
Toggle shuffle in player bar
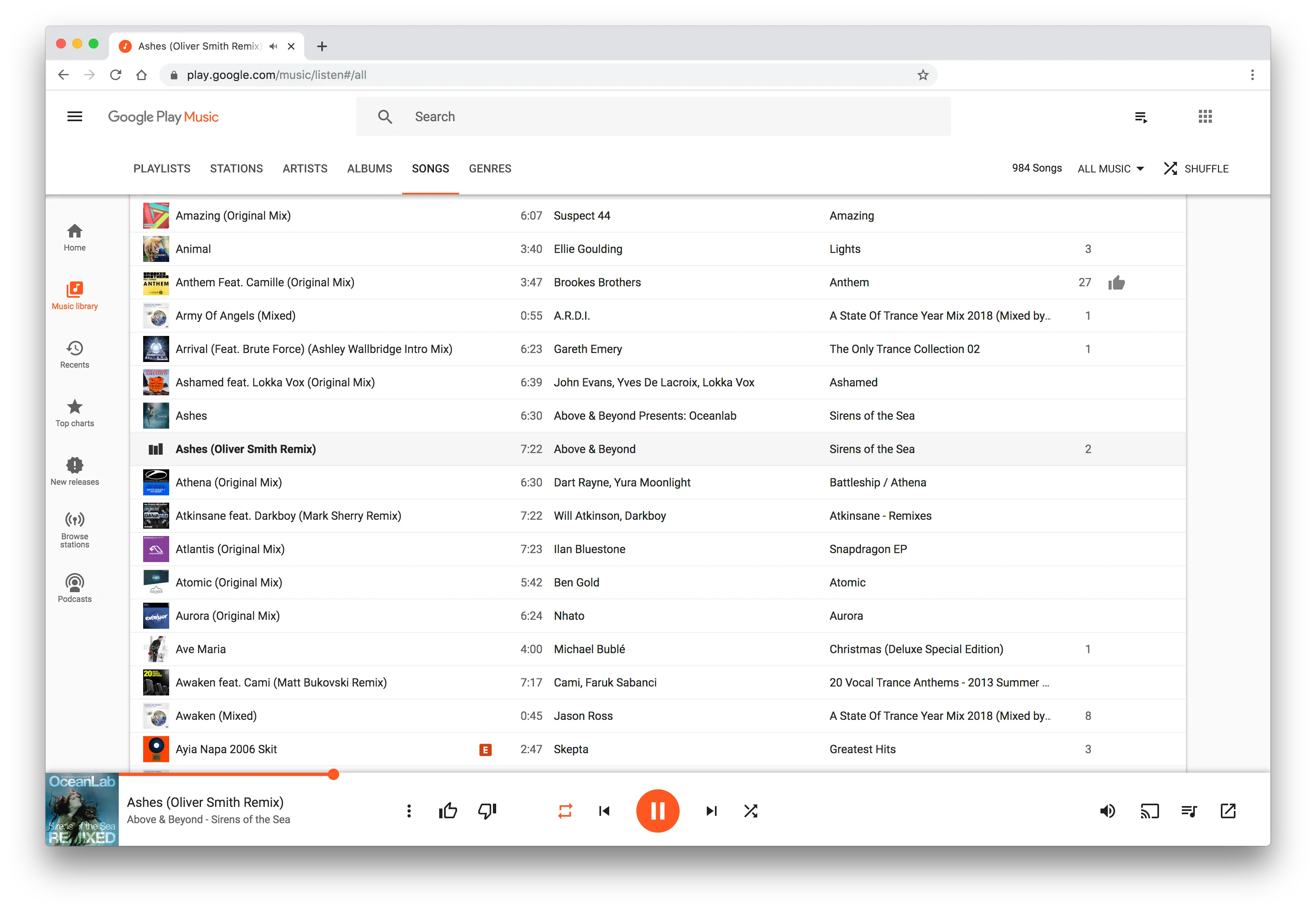[x=750, y=811]
